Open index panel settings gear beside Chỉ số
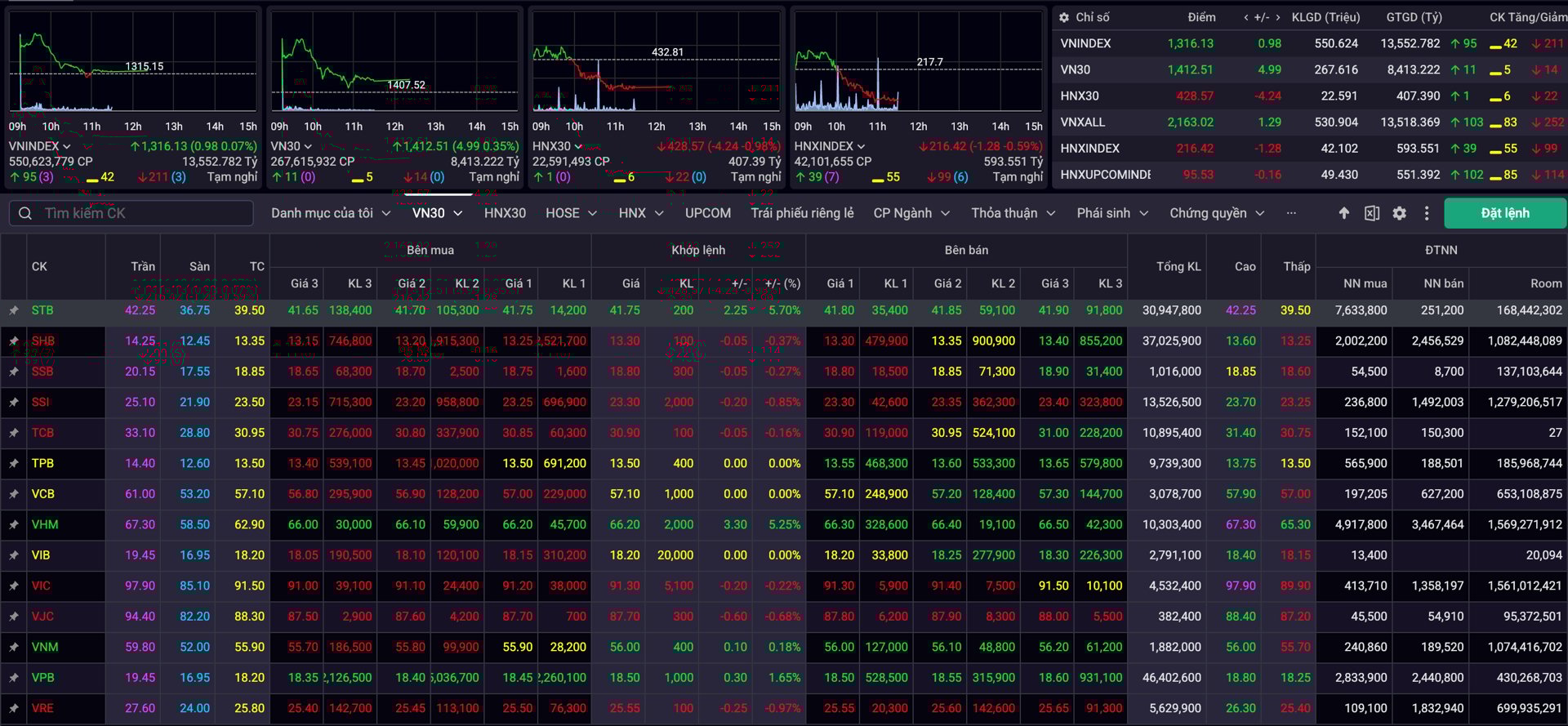1568x726 pixels. click(1064, 17)
